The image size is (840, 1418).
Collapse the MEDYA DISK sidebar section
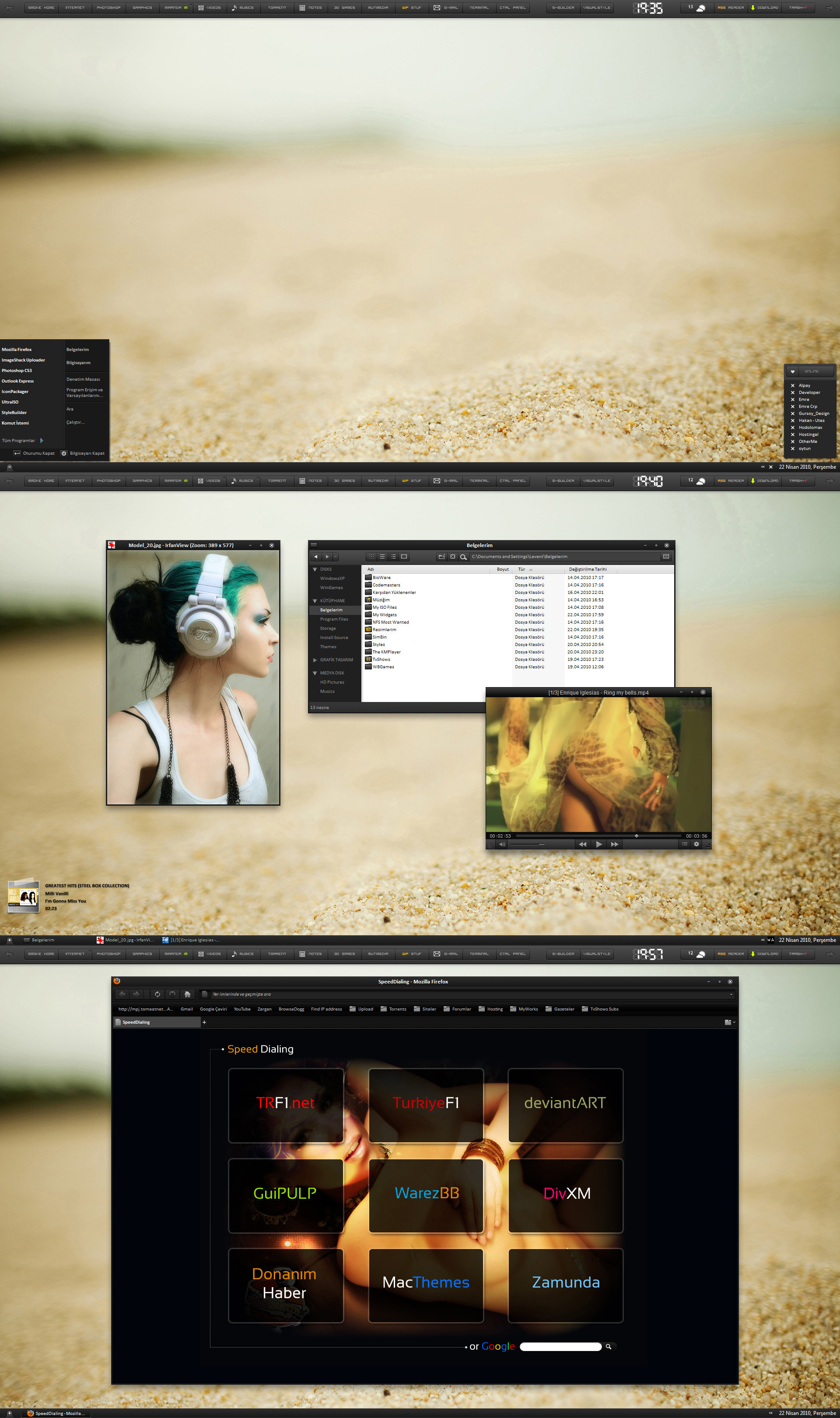tap(315, 673)
